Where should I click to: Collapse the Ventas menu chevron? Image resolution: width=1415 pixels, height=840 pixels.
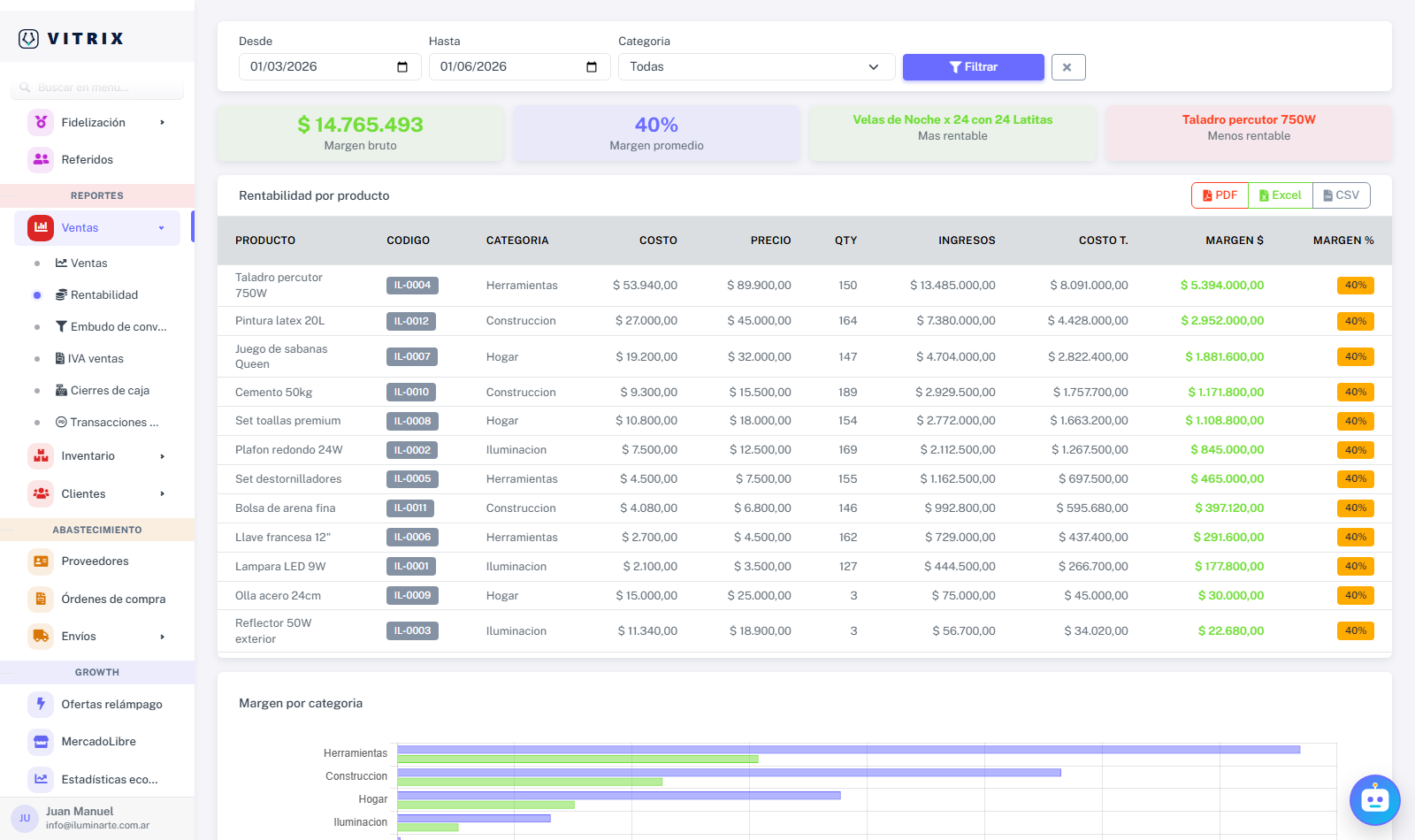[x=162, y=228]
